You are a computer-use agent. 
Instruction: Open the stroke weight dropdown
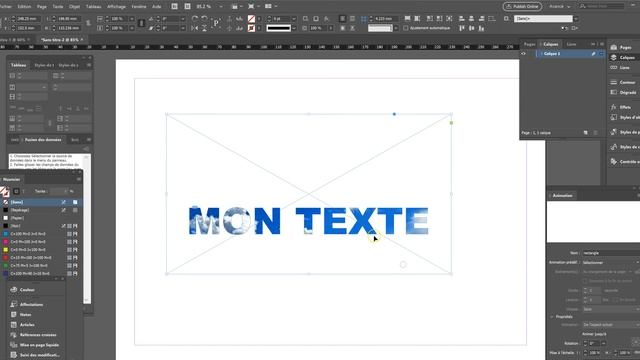[x=294, y=19]
